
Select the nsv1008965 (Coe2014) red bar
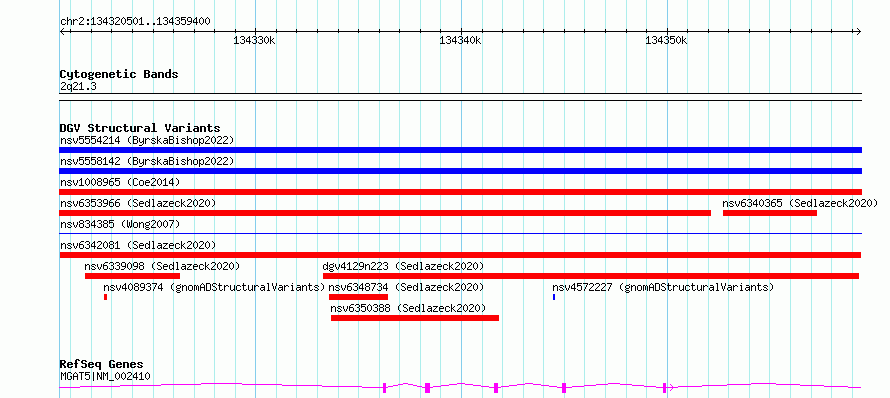pos(460,192)
